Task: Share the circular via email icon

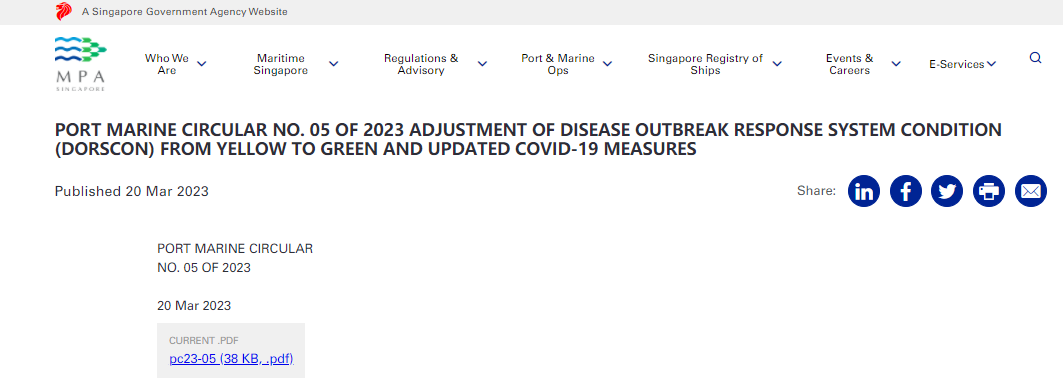Action: point(1030,191)
